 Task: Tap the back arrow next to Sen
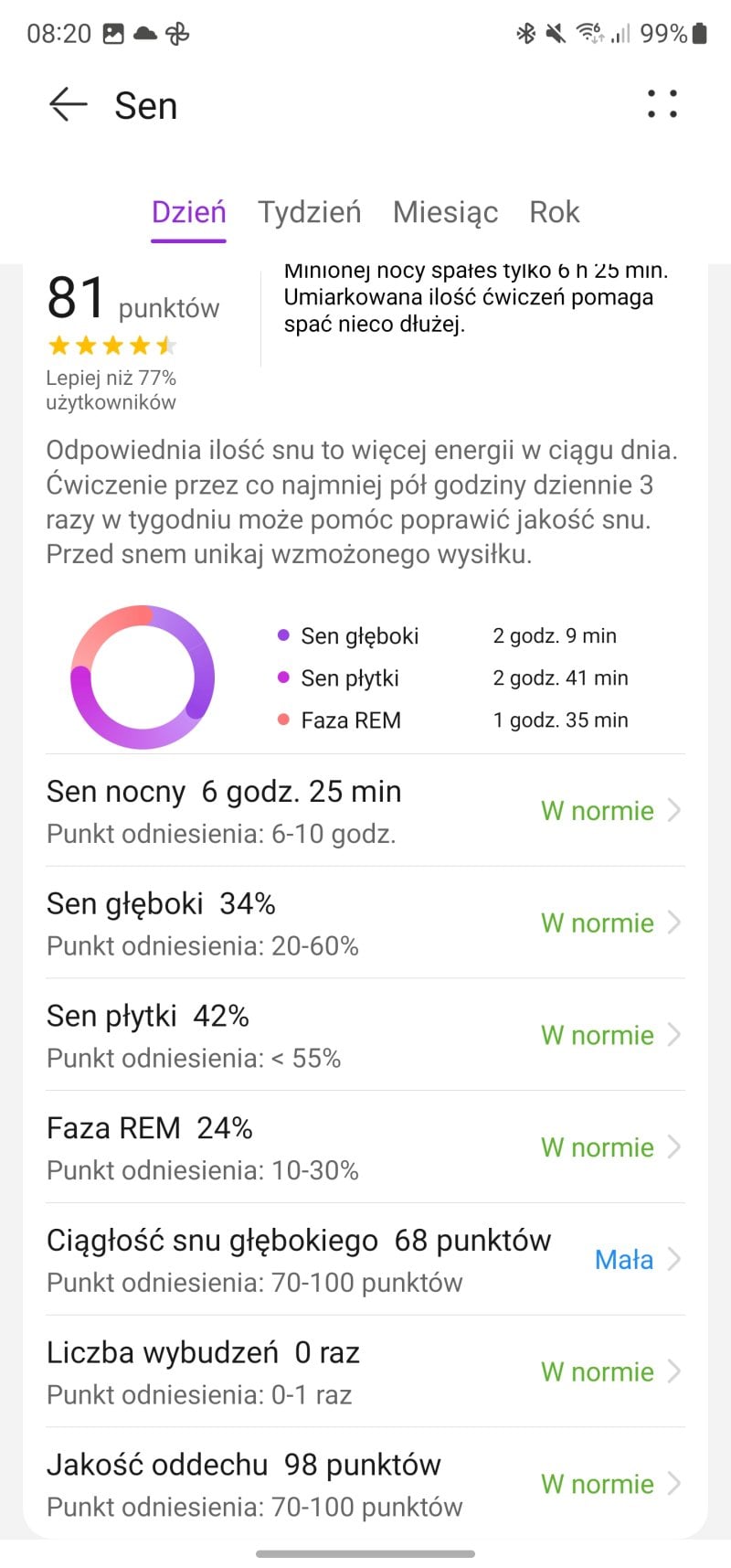coord(69,105)
